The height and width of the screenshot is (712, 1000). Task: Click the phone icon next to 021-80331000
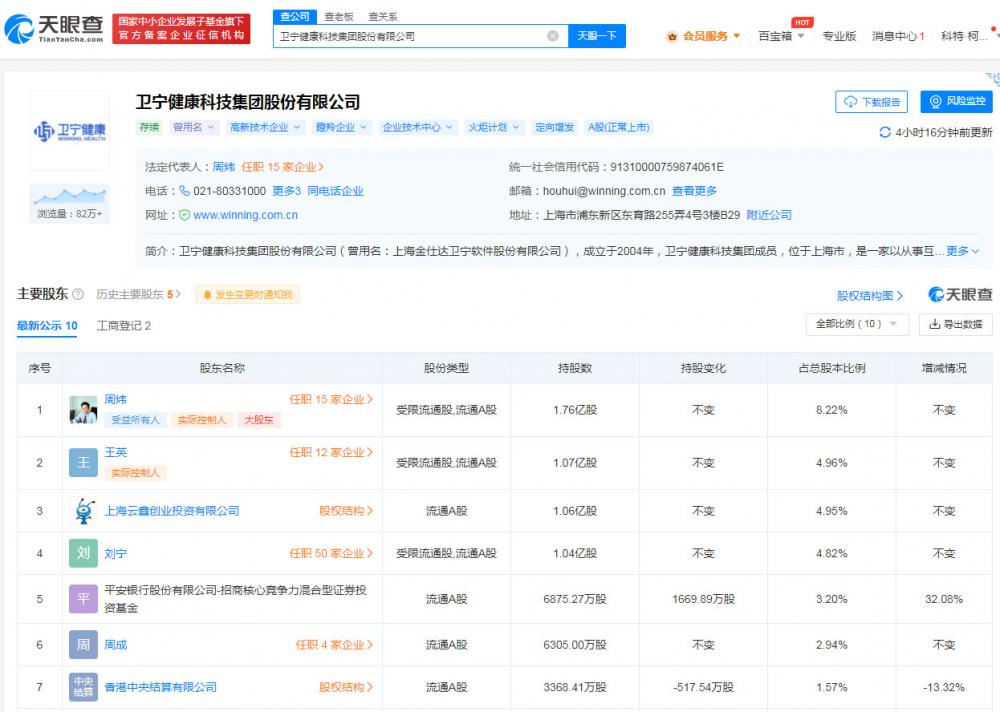[184, 191]
